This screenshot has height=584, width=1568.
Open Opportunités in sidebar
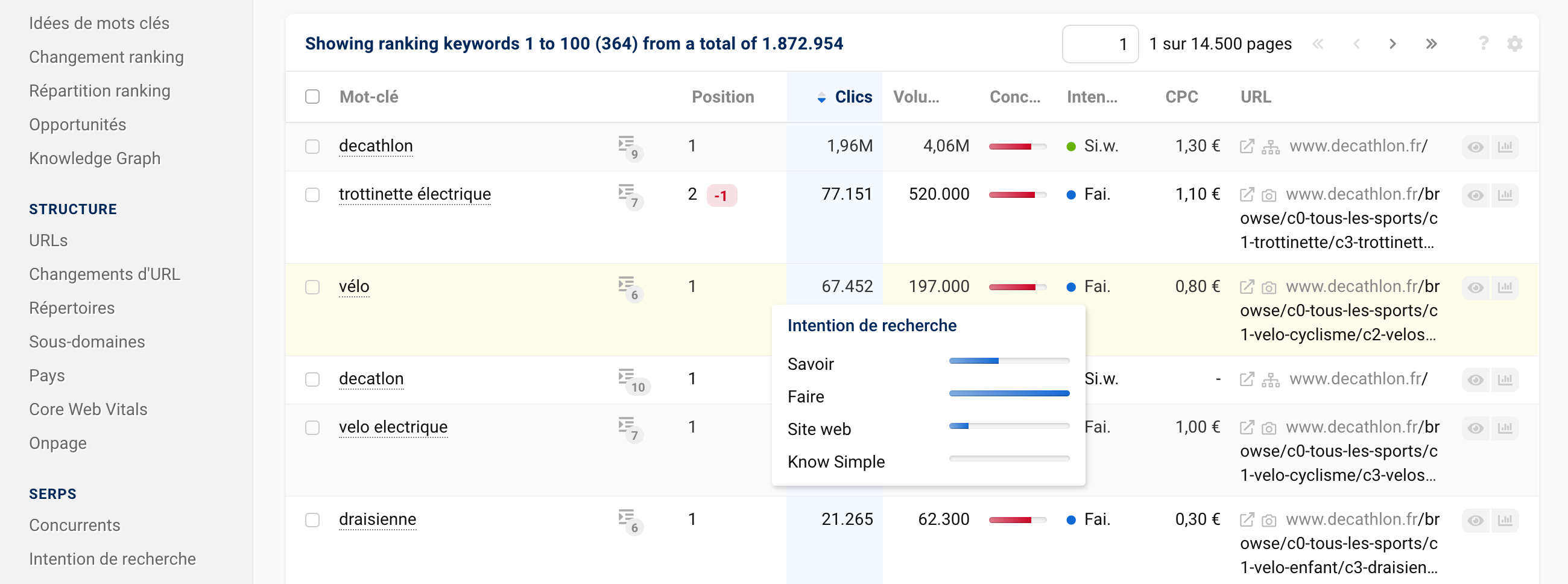pyautogui.click(x=77, y=124)
